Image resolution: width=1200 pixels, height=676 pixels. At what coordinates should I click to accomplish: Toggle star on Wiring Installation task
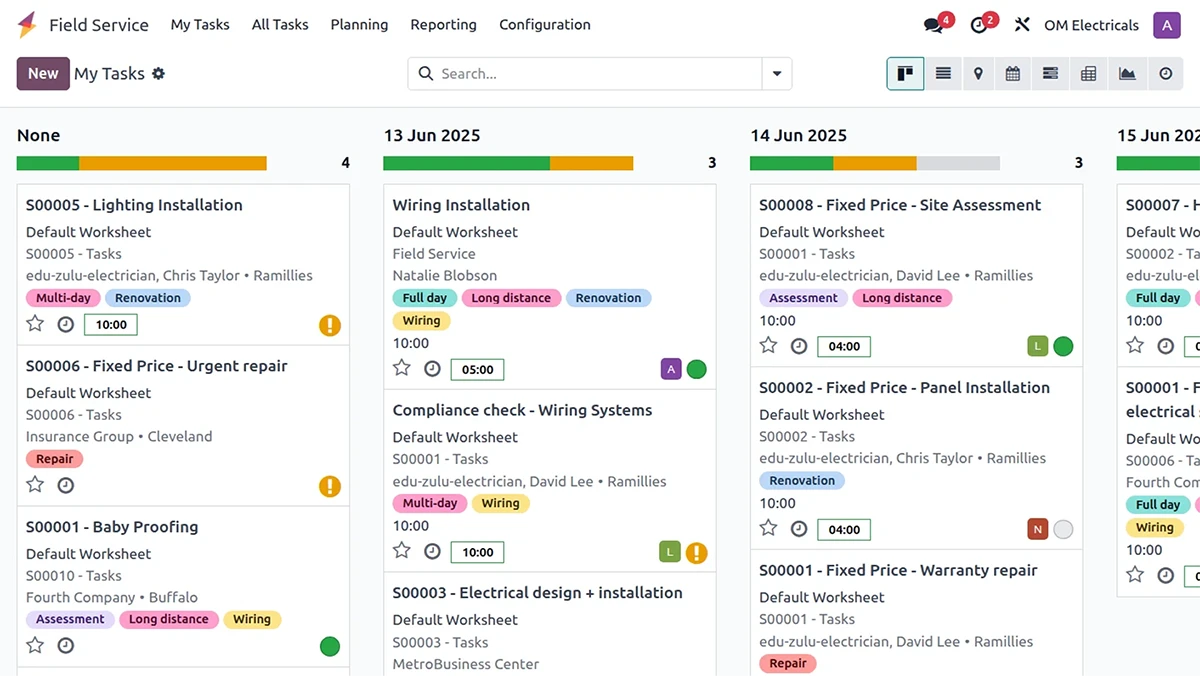click(x=402, y=368)
